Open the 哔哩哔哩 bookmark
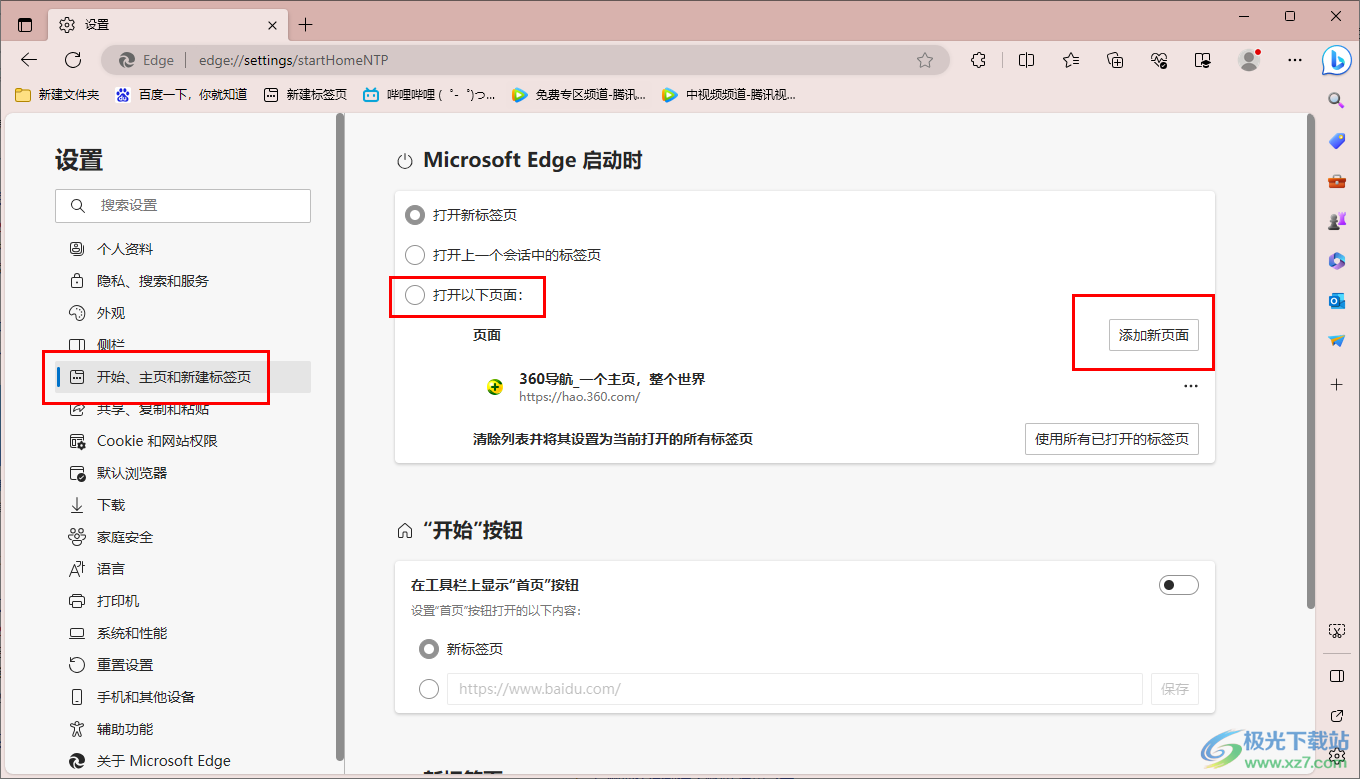This screenshot has height=779, width=1360. 429,95
